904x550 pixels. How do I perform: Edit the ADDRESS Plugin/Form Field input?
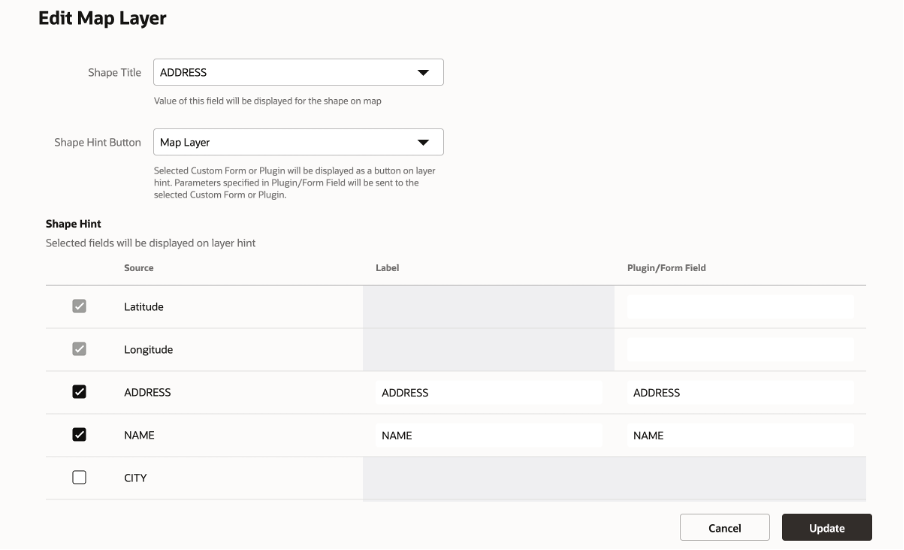740,393
